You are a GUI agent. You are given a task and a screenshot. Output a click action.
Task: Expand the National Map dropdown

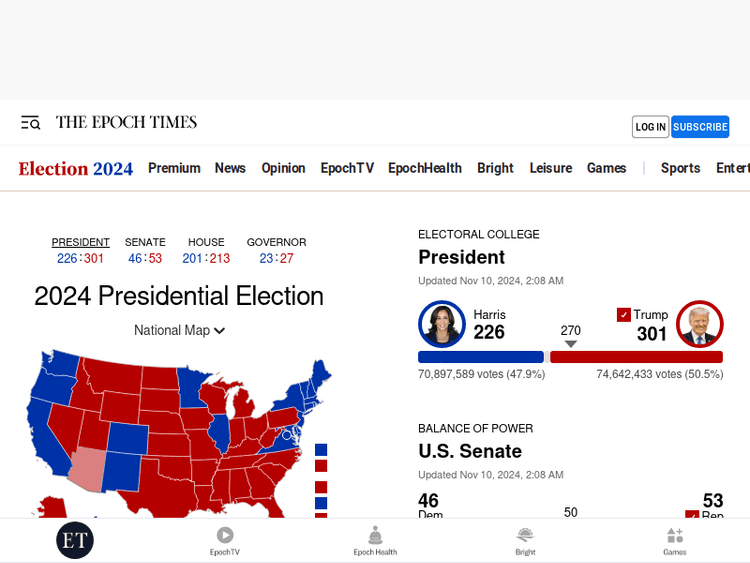pyautogui.click(x=180, y=331)
